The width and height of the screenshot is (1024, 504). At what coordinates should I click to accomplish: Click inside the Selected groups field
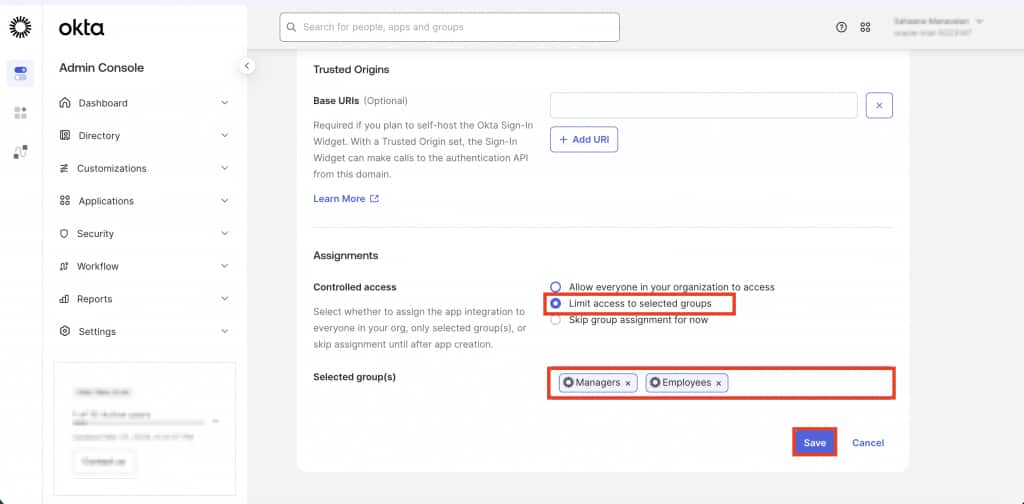721,383
